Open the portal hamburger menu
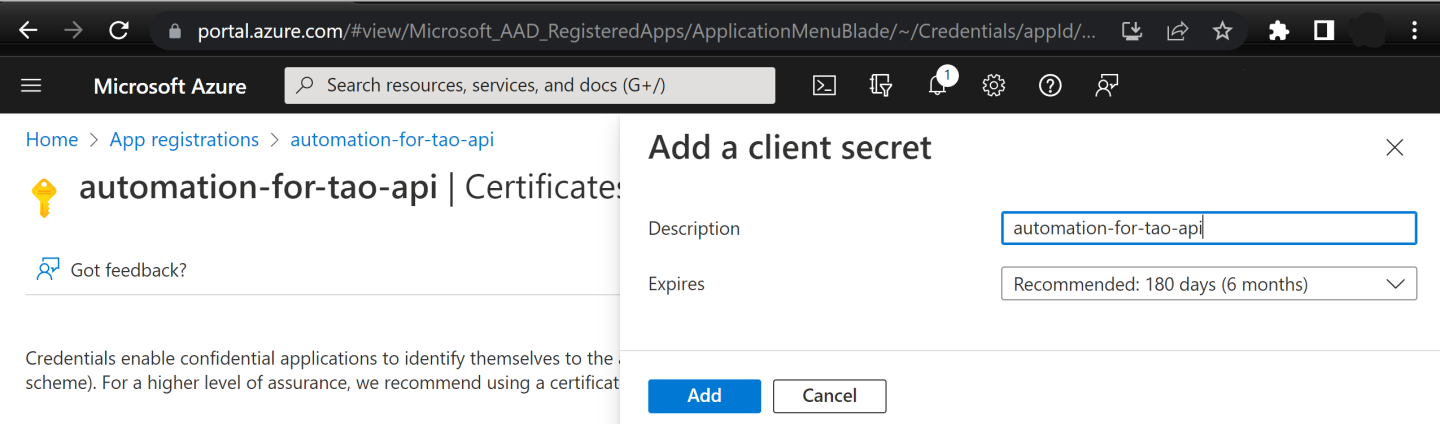Screen dimensions: 1440x424 pyautogui.click(x=31, y=86)
